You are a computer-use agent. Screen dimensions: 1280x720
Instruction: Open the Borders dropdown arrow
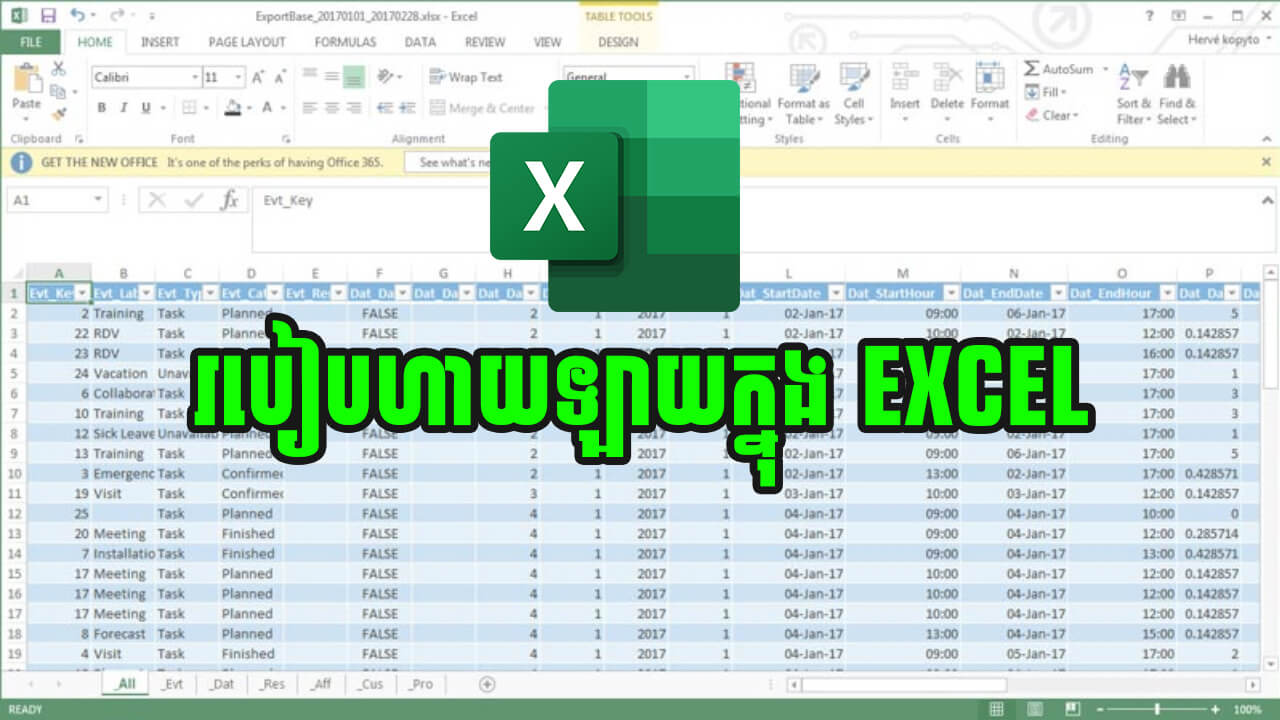[x=207, y=108]
